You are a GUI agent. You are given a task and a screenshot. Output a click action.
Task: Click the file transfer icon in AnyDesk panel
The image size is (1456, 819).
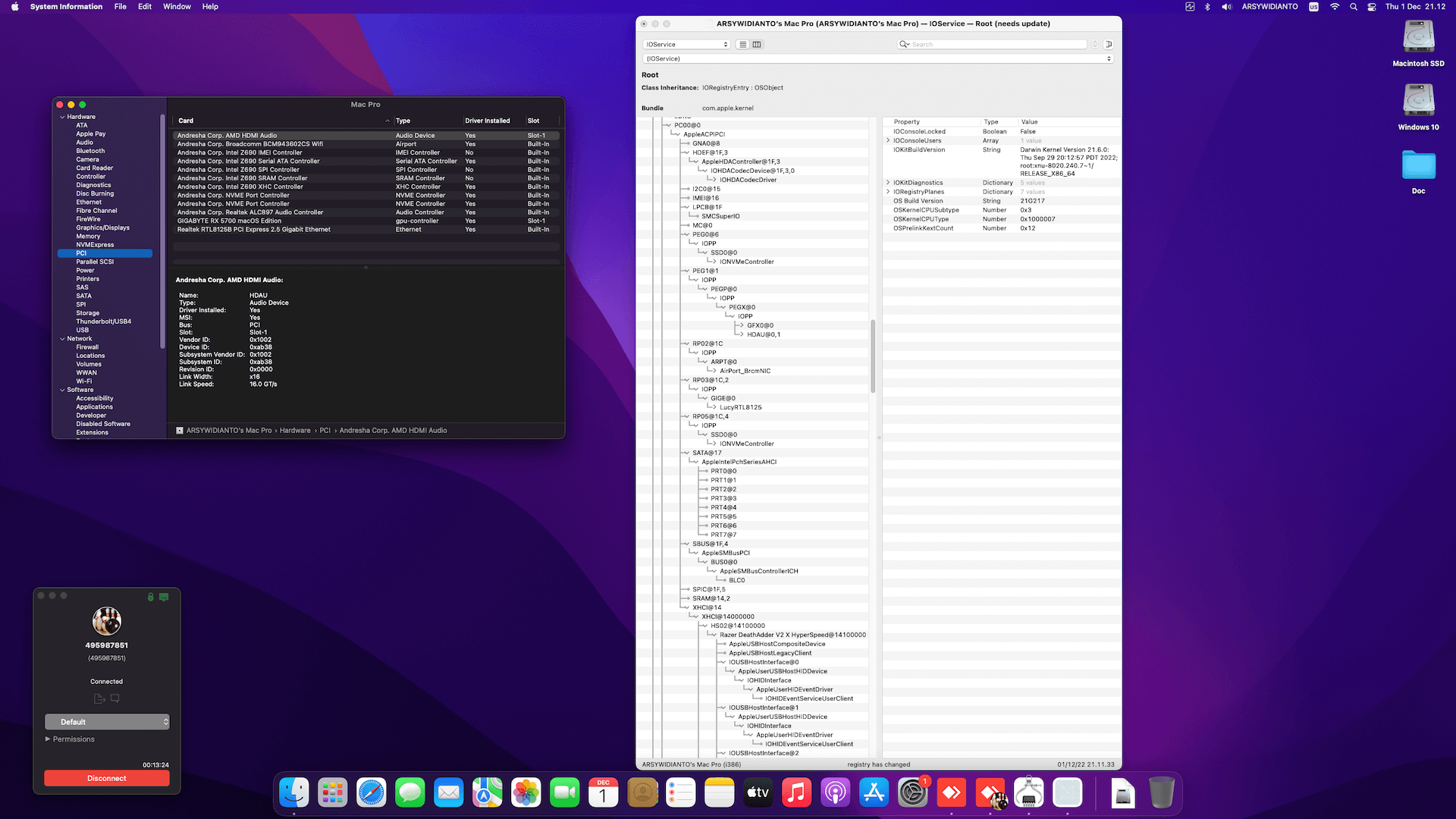(99, 698)
